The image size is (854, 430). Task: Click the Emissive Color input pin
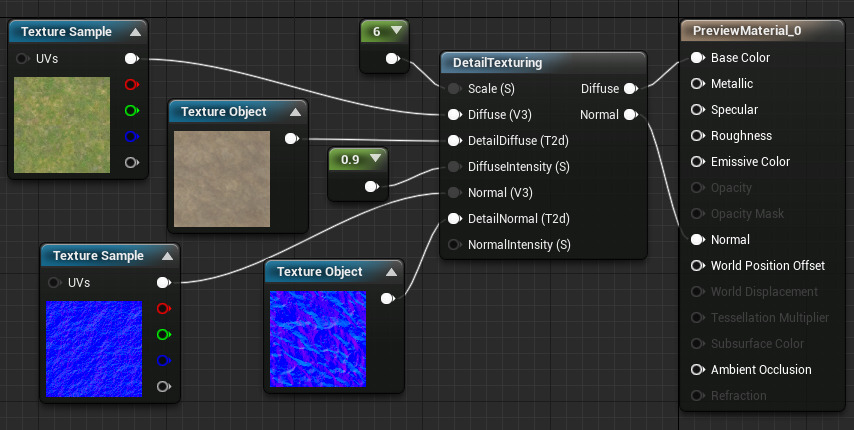tap(696, 162)
